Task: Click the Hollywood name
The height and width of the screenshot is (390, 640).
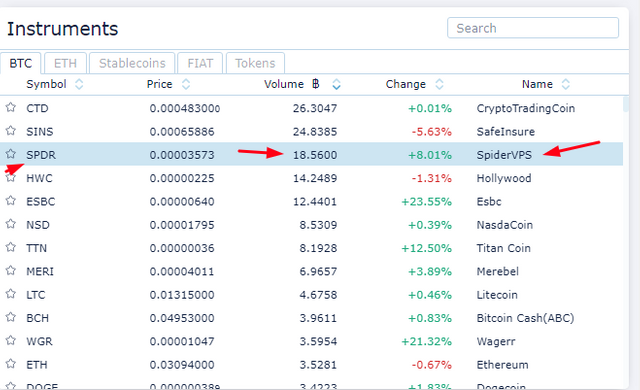Action: [x=504, y=178]
